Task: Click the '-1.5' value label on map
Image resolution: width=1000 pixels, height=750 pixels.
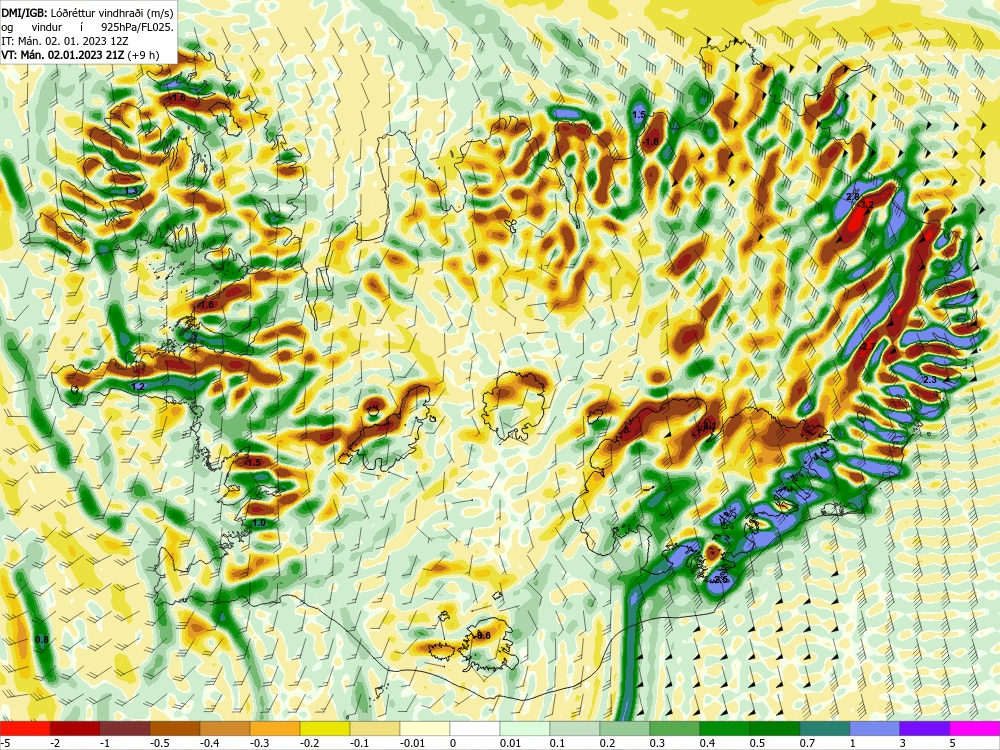Action: [x=253, y=462]
